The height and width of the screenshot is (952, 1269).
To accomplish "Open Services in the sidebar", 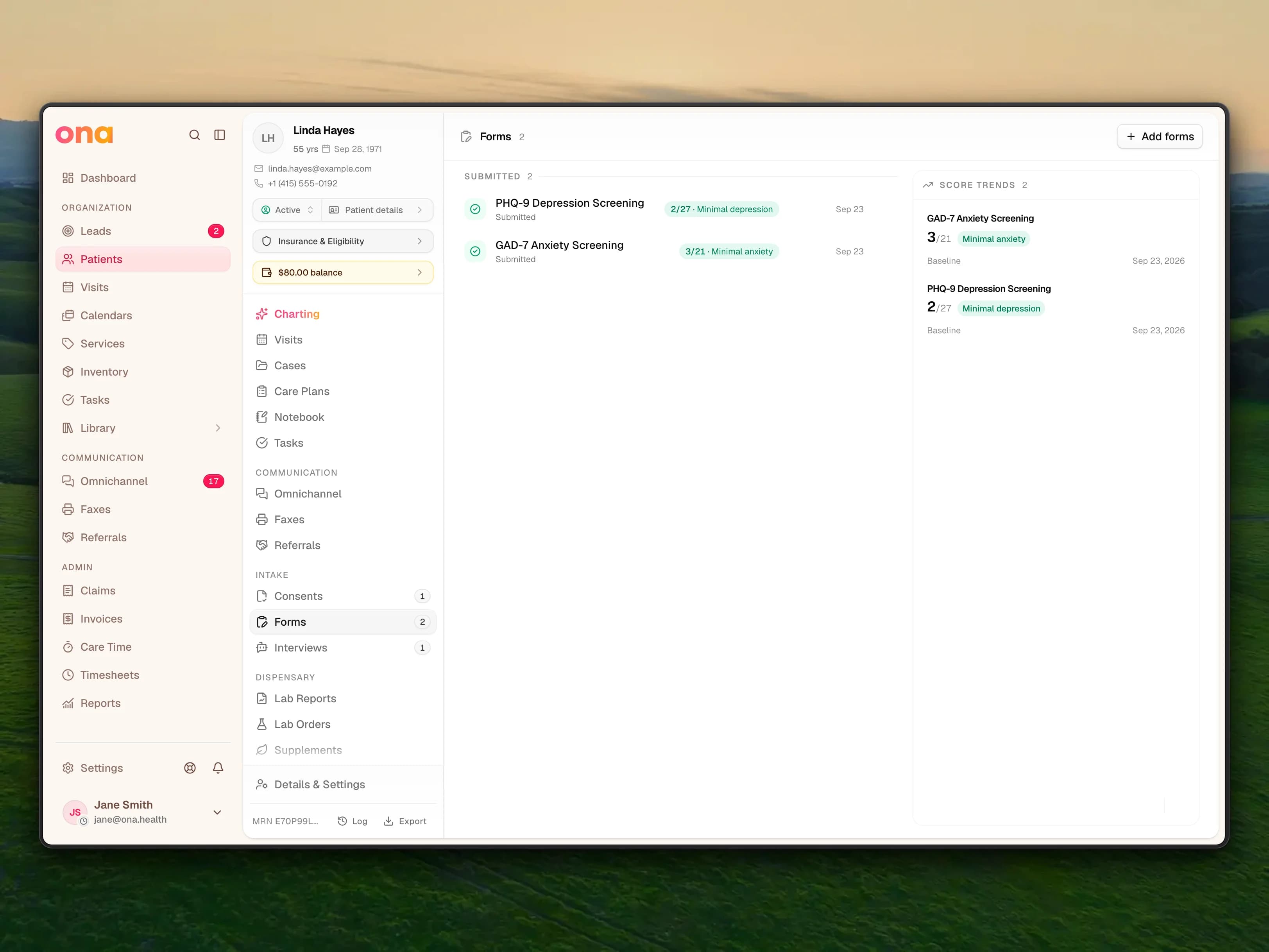I will [143, 344].
